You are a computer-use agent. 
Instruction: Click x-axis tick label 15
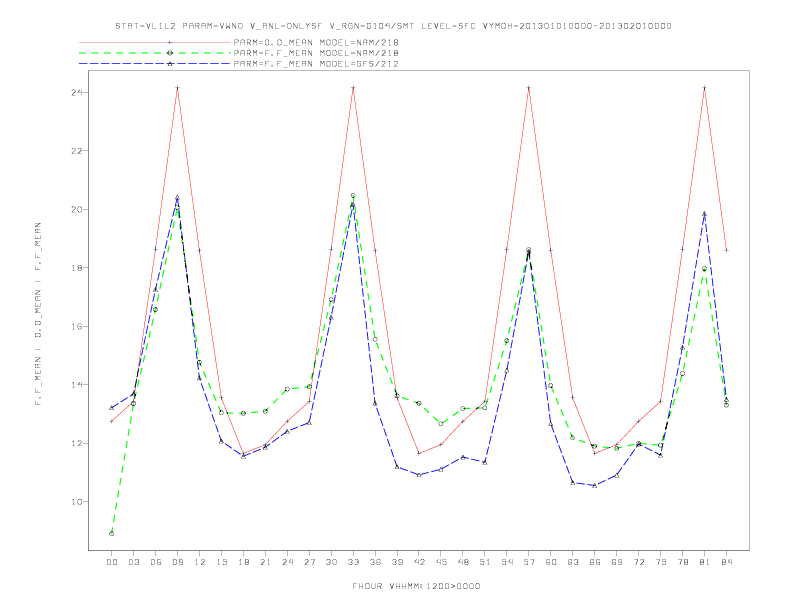[221, 562]
